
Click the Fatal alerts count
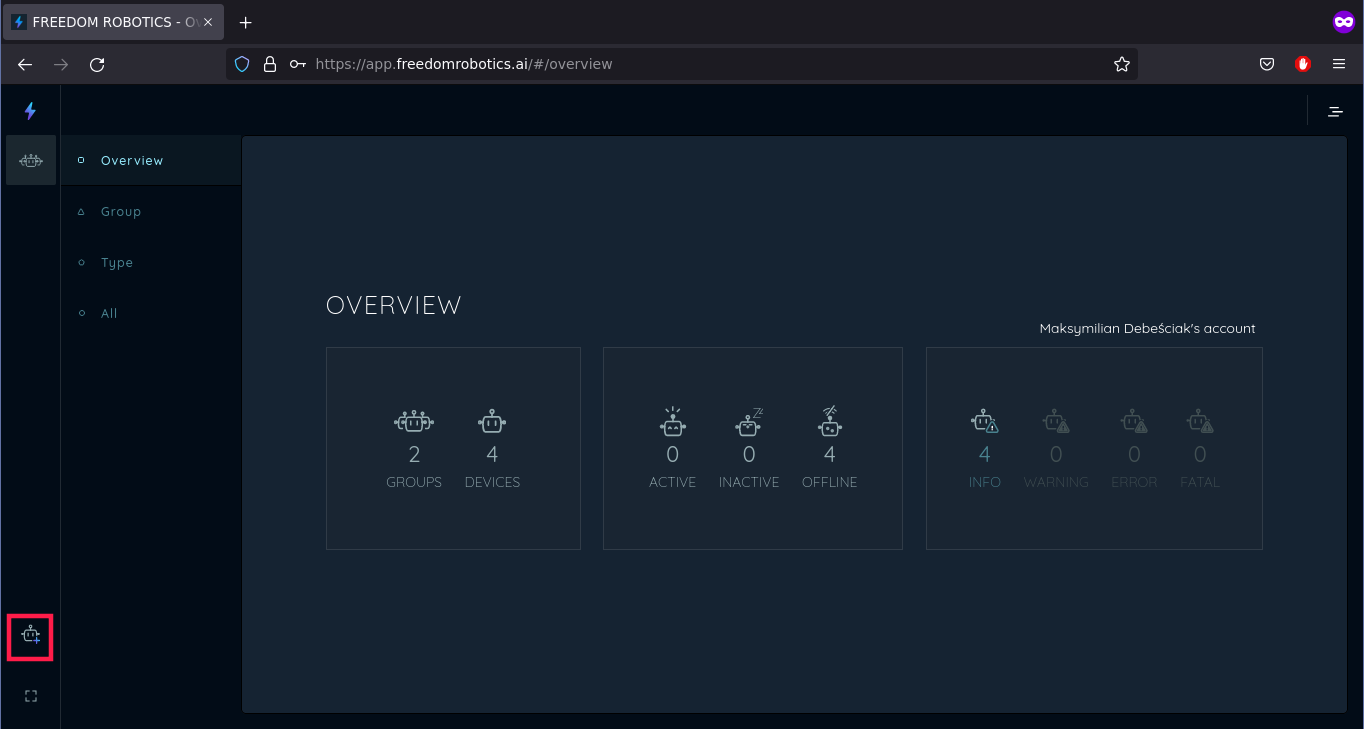[1200, 455]
